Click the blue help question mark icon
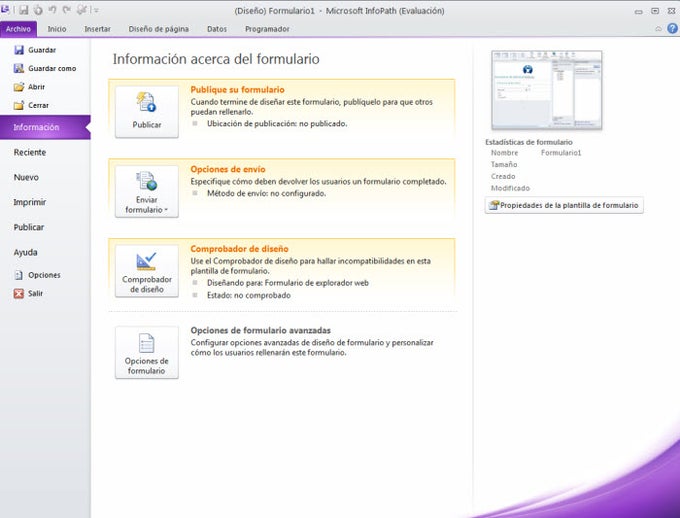Screen dimensions: 680x518 [672, 29]
